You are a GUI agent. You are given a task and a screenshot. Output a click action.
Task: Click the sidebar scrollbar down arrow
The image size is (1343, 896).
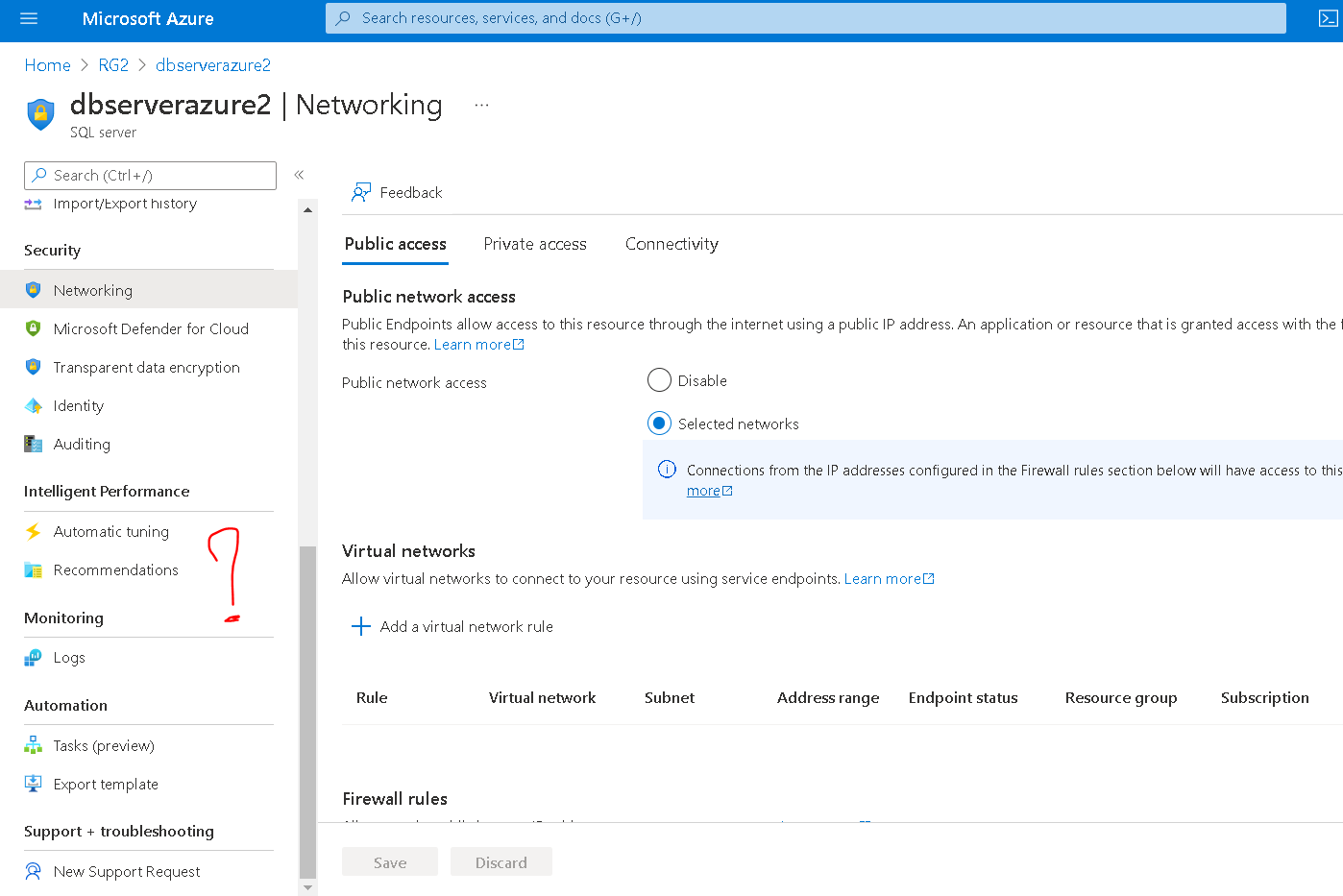click(x=307, y=887)
